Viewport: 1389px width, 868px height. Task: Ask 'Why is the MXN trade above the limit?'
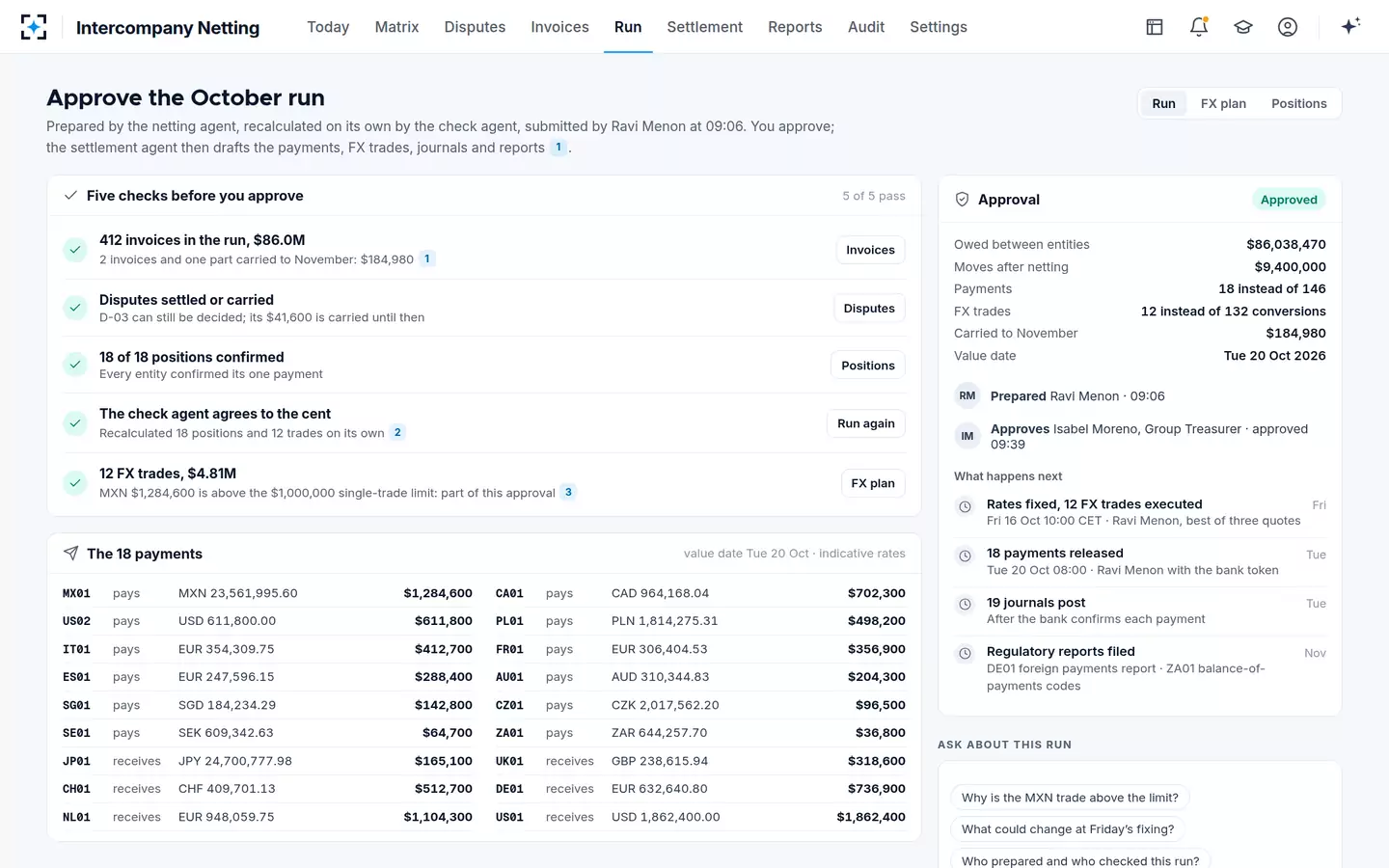coord(1070,798)
